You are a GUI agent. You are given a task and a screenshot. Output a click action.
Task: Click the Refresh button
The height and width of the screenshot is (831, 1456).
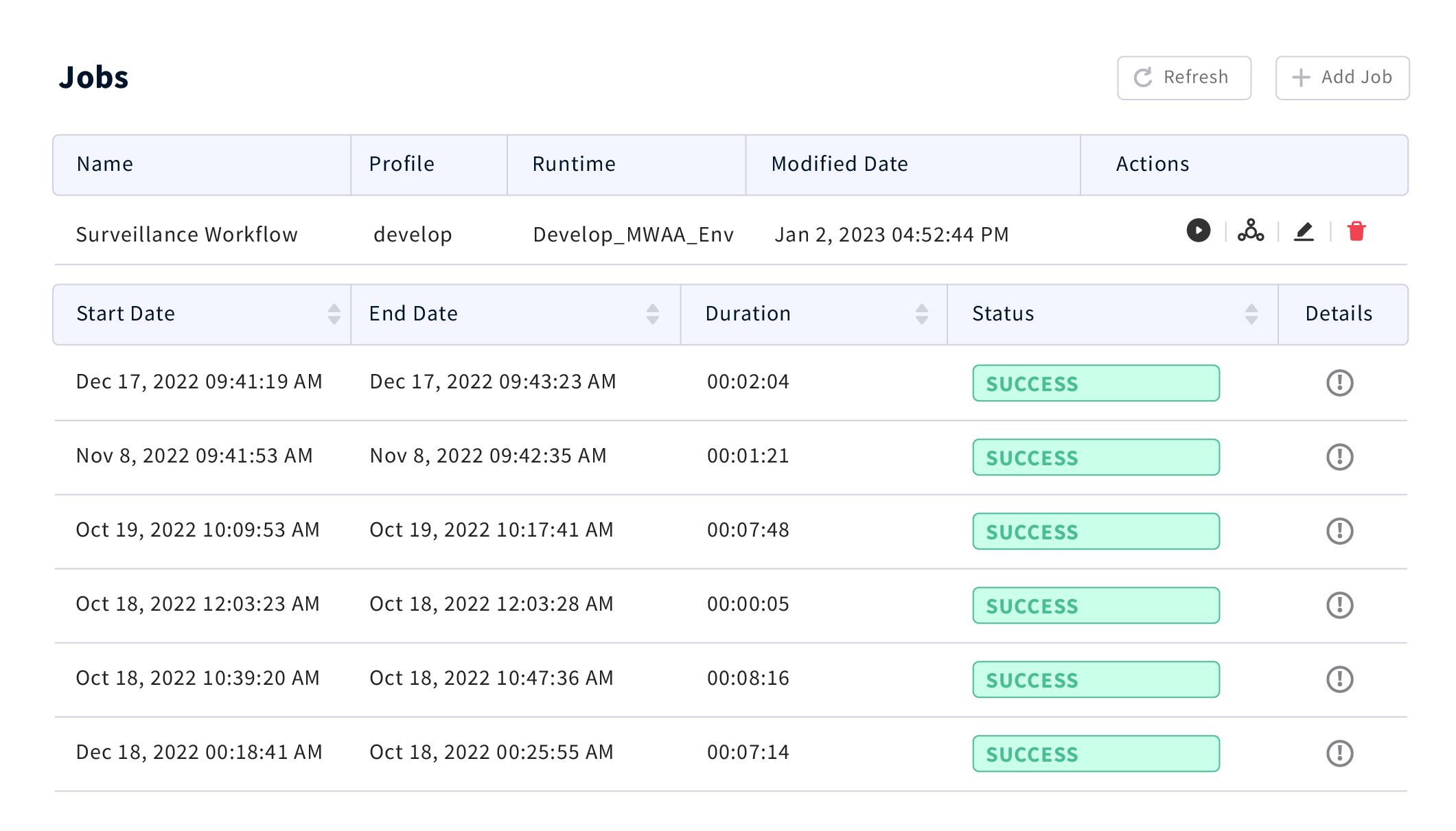pos(1183,78)
